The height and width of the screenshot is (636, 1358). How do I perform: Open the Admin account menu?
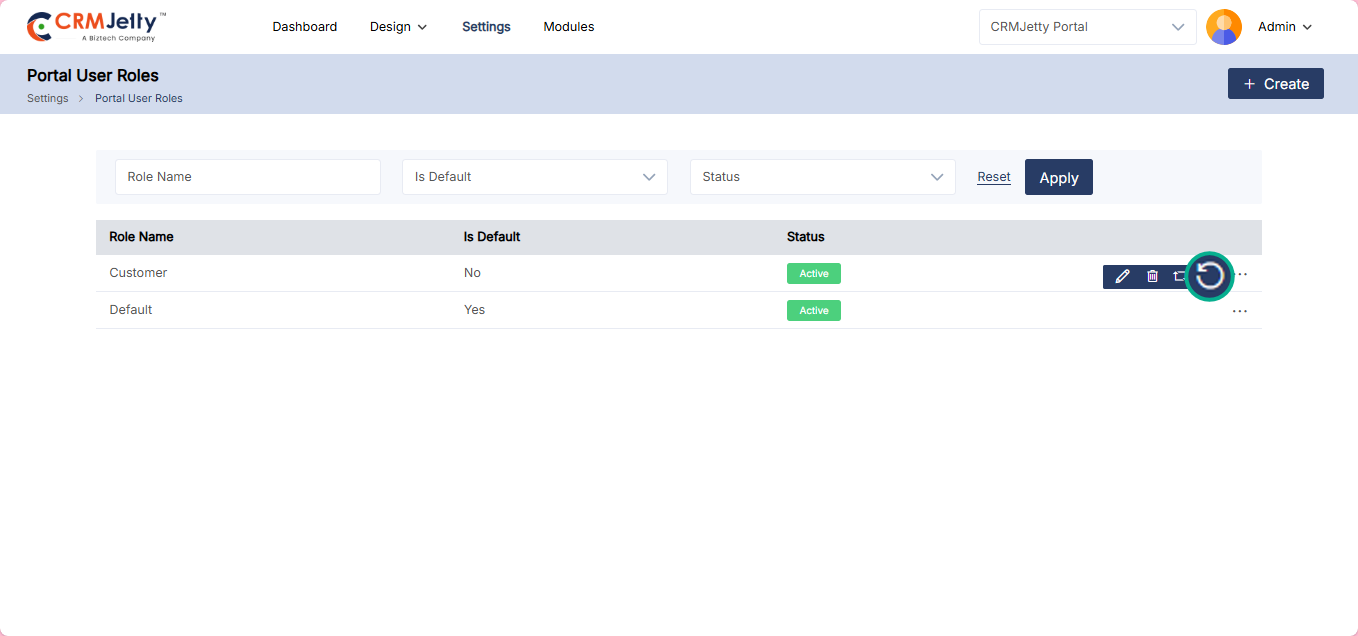(1284, 27)
